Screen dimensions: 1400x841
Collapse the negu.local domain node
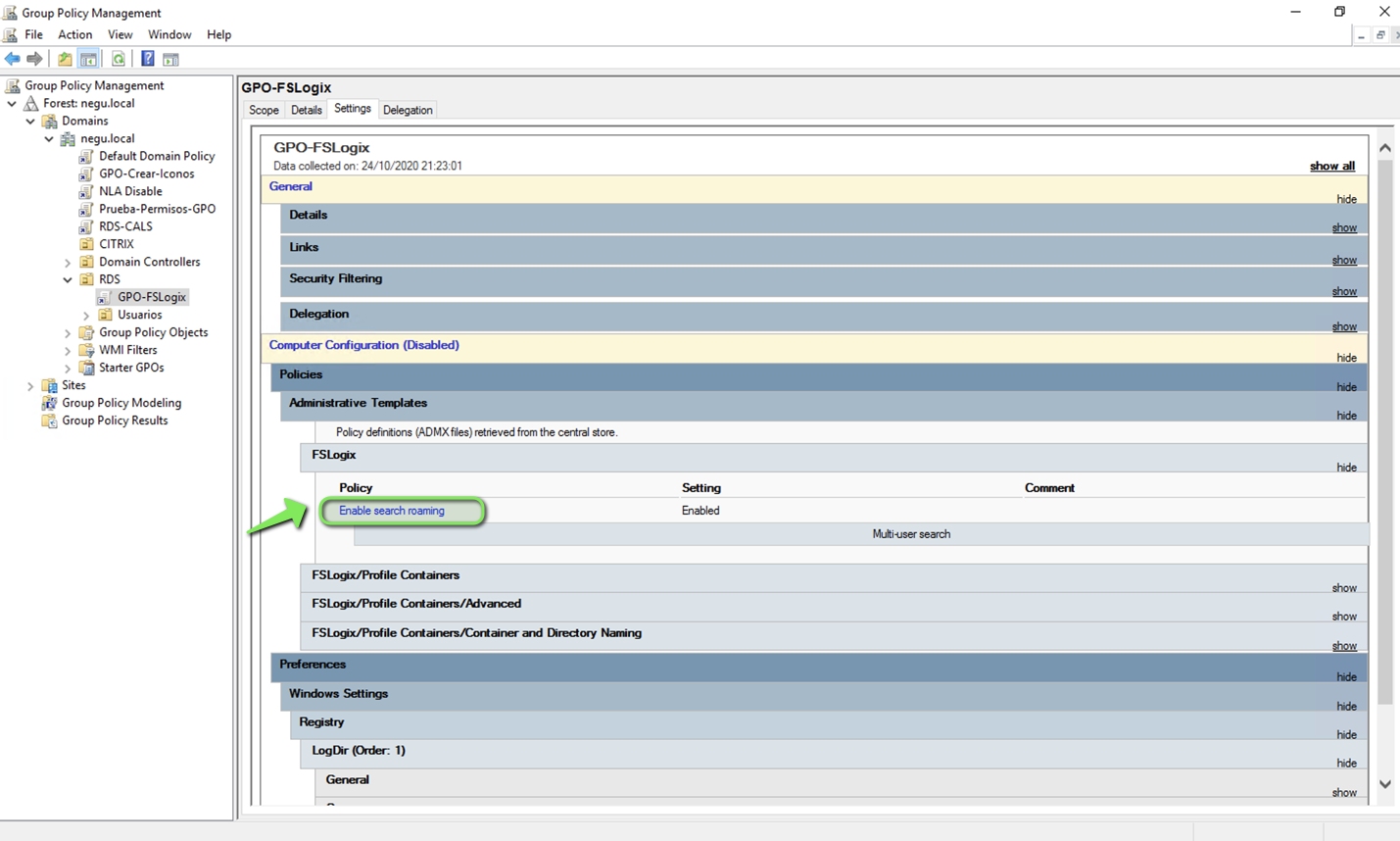pos(48,138)
